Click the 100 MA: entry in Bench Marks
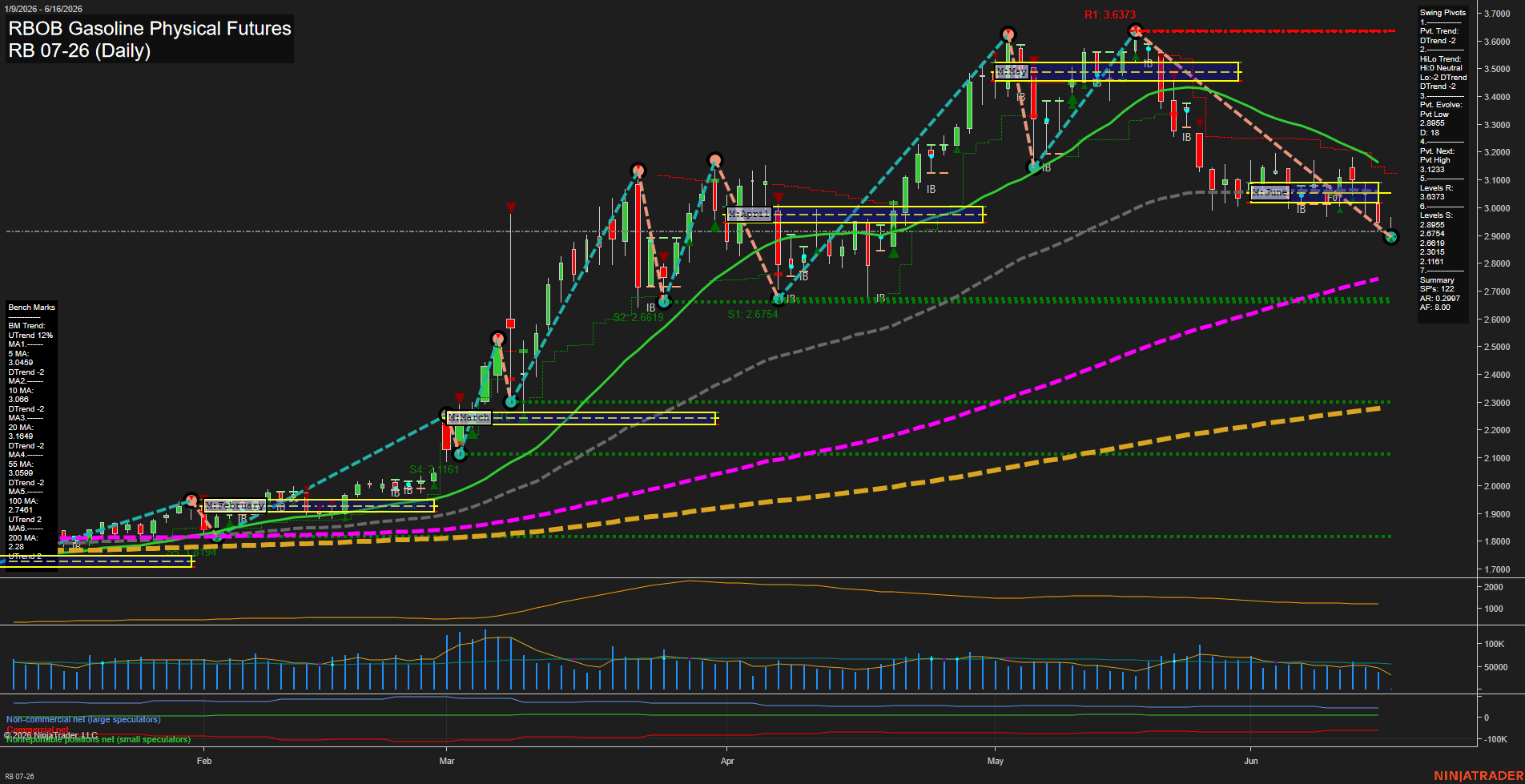1525x784 pixels. click(22, 501)
